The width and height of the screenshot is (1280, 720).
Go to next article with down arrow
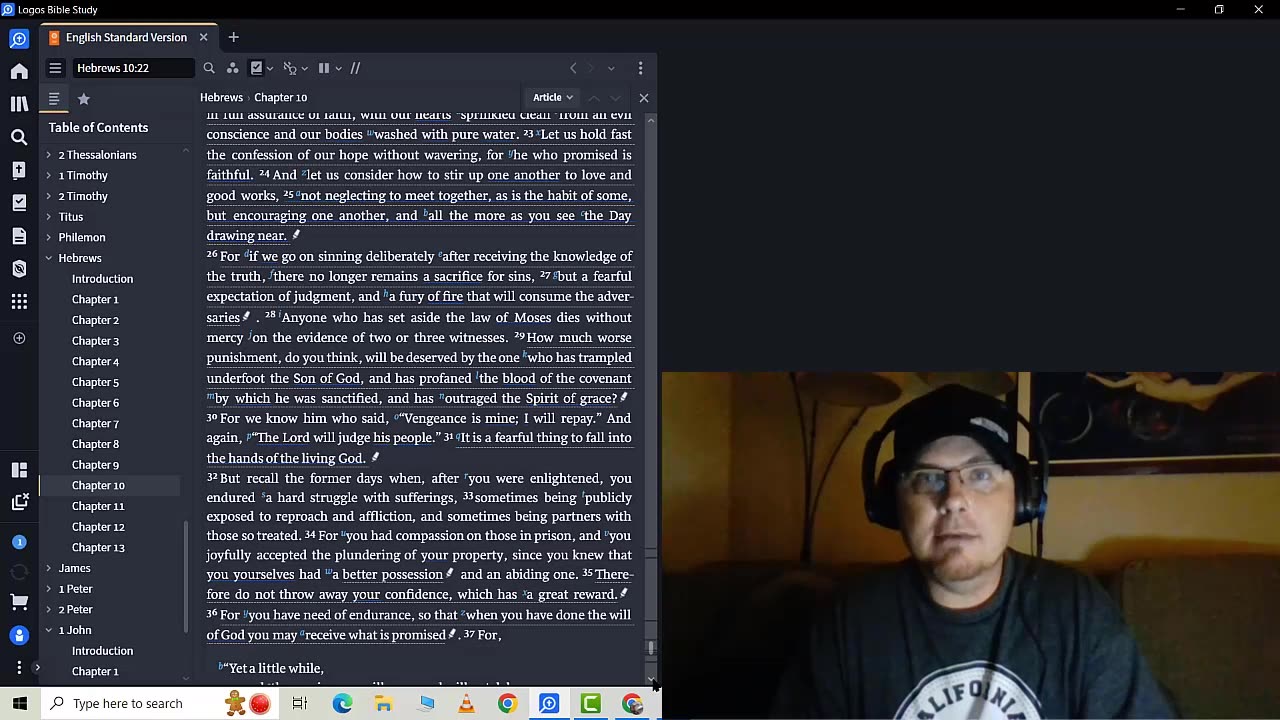[615, 97]
